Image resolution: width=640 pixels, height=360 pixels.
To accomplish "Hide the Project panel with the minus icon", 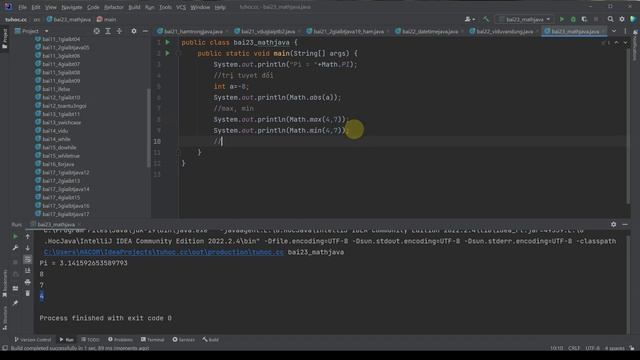I will 145,31.
